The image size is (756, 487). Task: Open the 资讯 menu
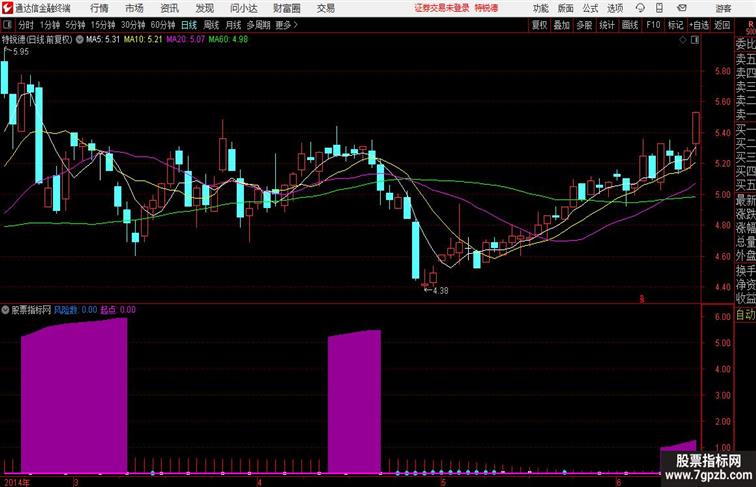pyautogui.click(x=169, y=8)
